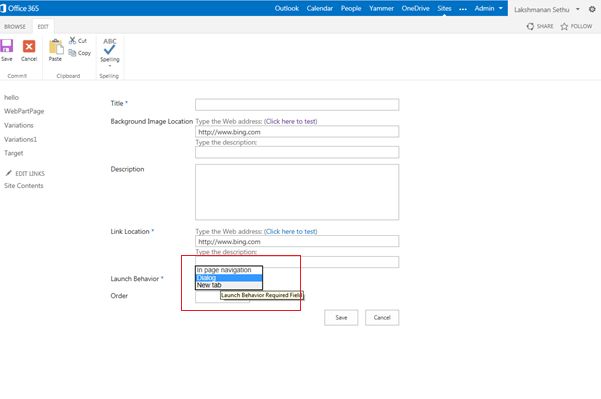
Task: Open the Lakshmanan Sethu user menu arrow
Action: (x=578, y=9)
